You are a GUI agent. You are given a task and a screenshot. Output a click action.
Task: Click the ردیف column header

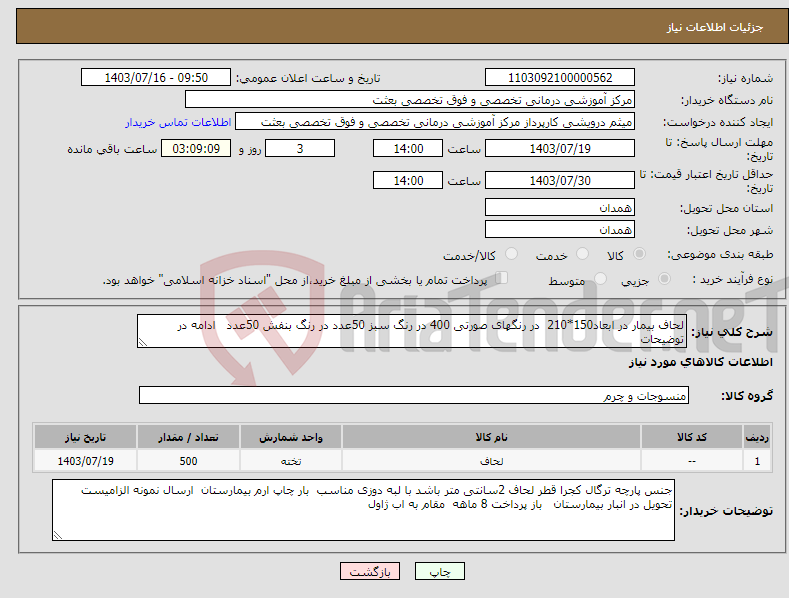pyautogui.click(x=757, y=437)
